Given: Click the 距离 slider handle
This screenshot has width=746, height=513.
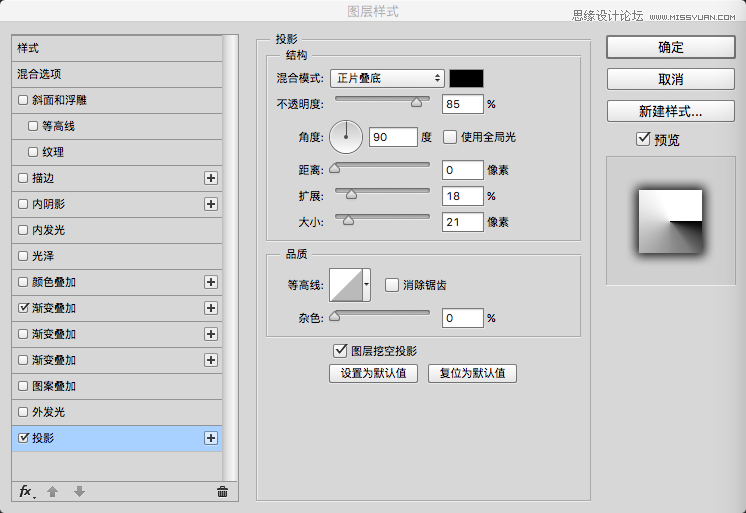Looking at the screenshot, I should (x=335, y=168).
